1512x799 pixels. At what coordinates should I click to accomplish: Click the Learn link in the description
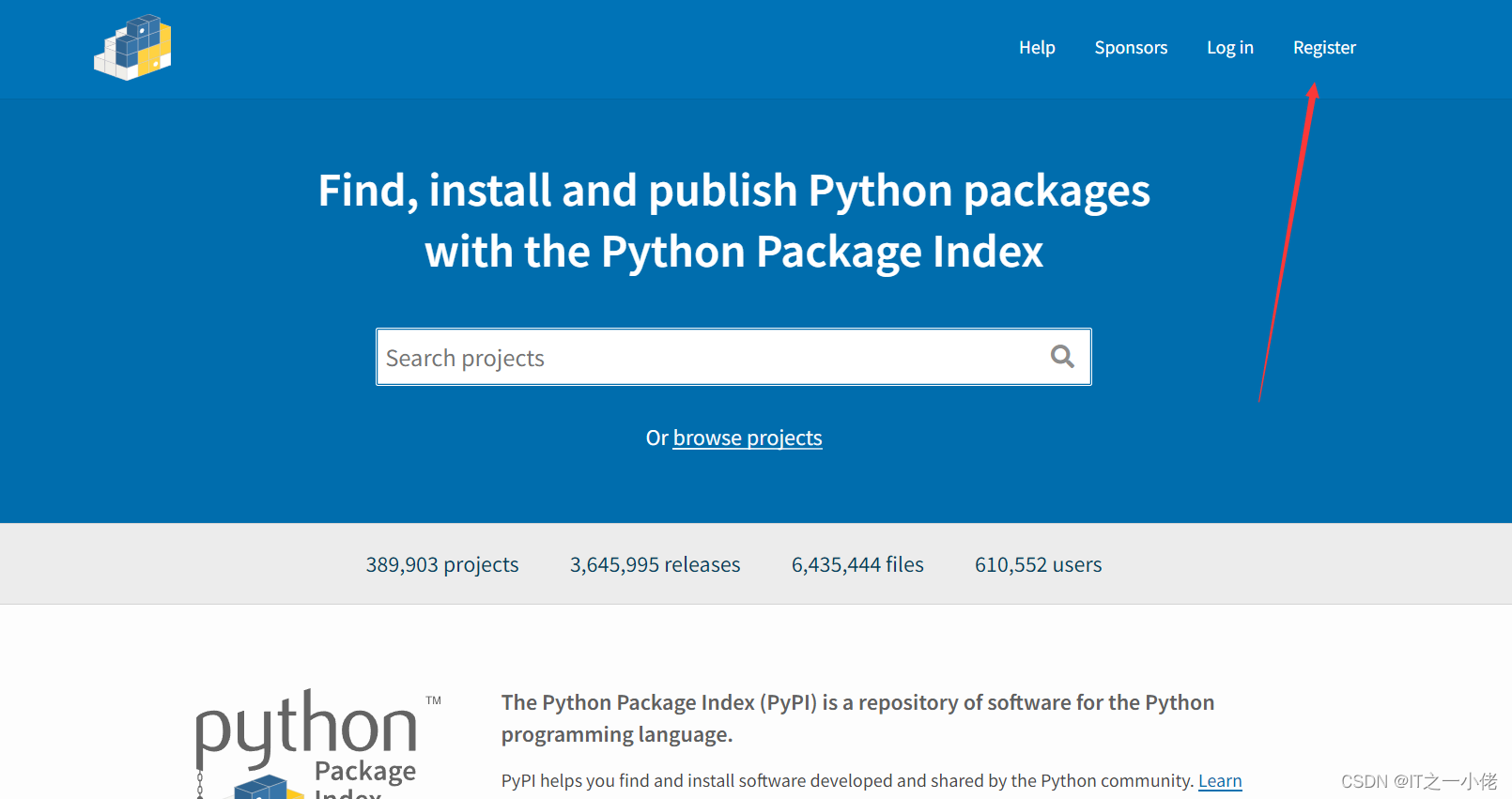point(1220,781)
